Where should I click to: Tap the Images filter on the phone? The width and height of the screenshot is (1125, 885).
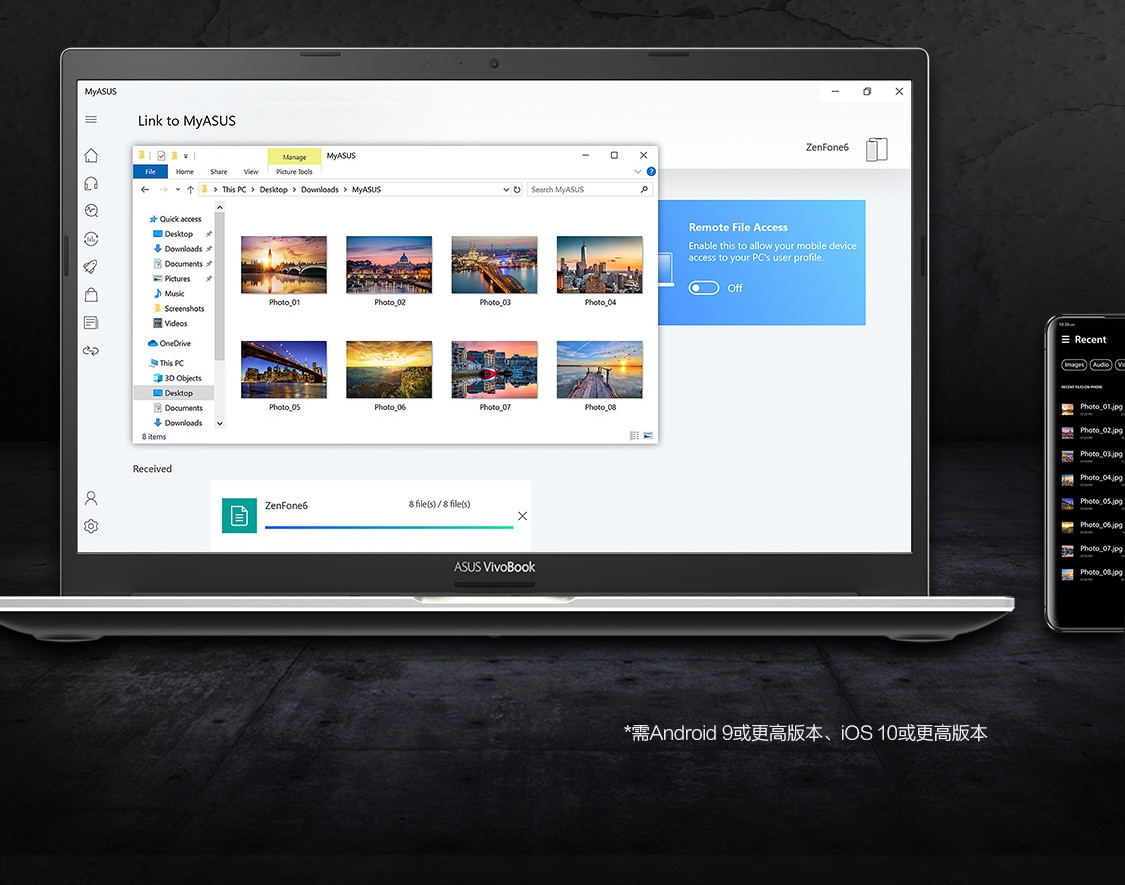click(x=1074, y=365)
